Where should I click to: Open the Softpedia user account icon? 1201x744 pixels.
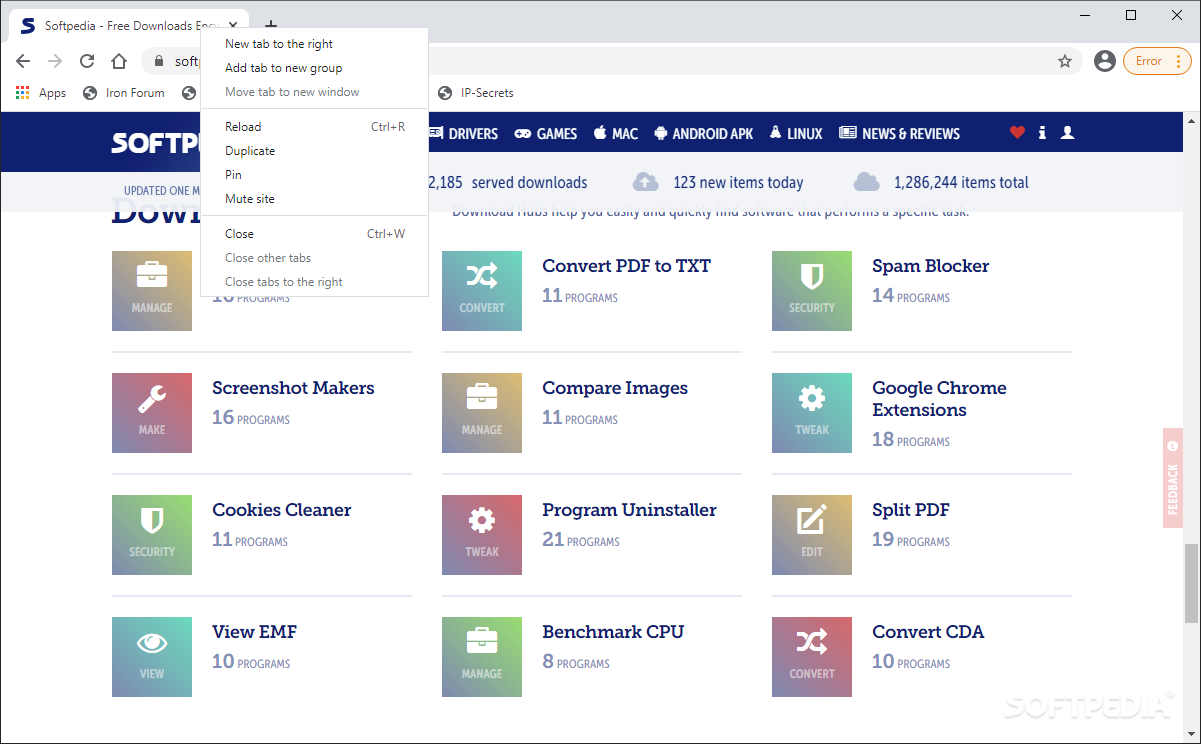1067,132
